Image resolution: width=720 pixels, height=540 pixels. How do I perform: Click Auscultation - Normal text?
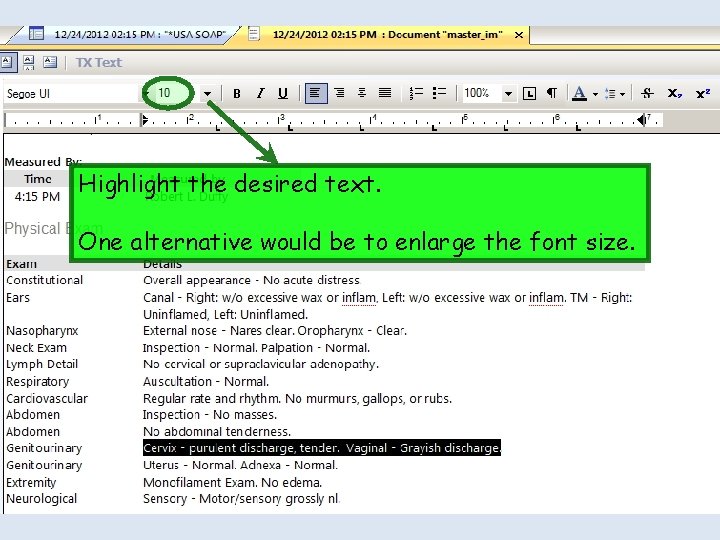click(x=206, y=382)
